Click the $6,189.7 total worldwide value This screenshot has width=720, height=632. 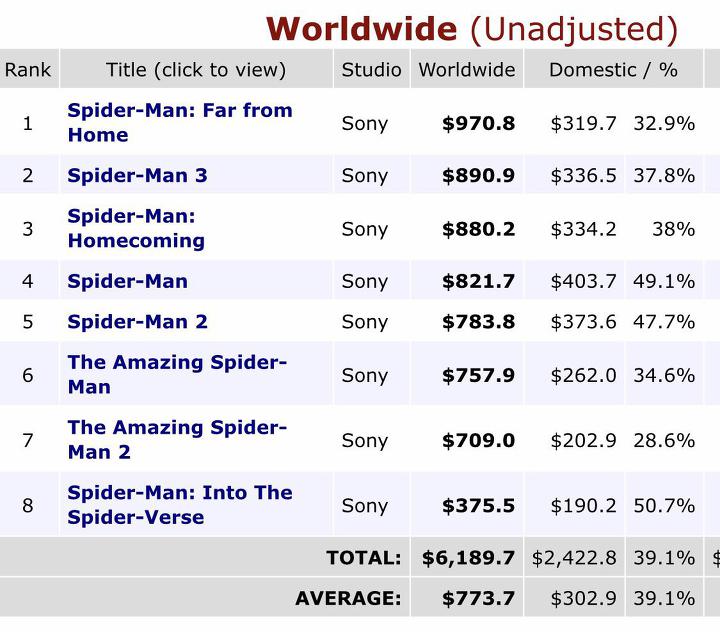(x=468, y=558)
